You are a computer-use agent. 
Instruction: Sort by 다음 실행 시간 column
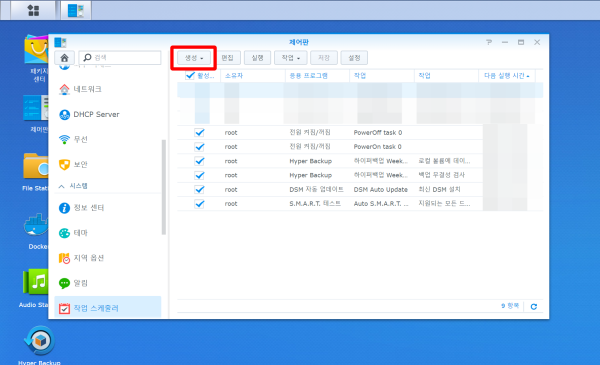pos(507,76)
